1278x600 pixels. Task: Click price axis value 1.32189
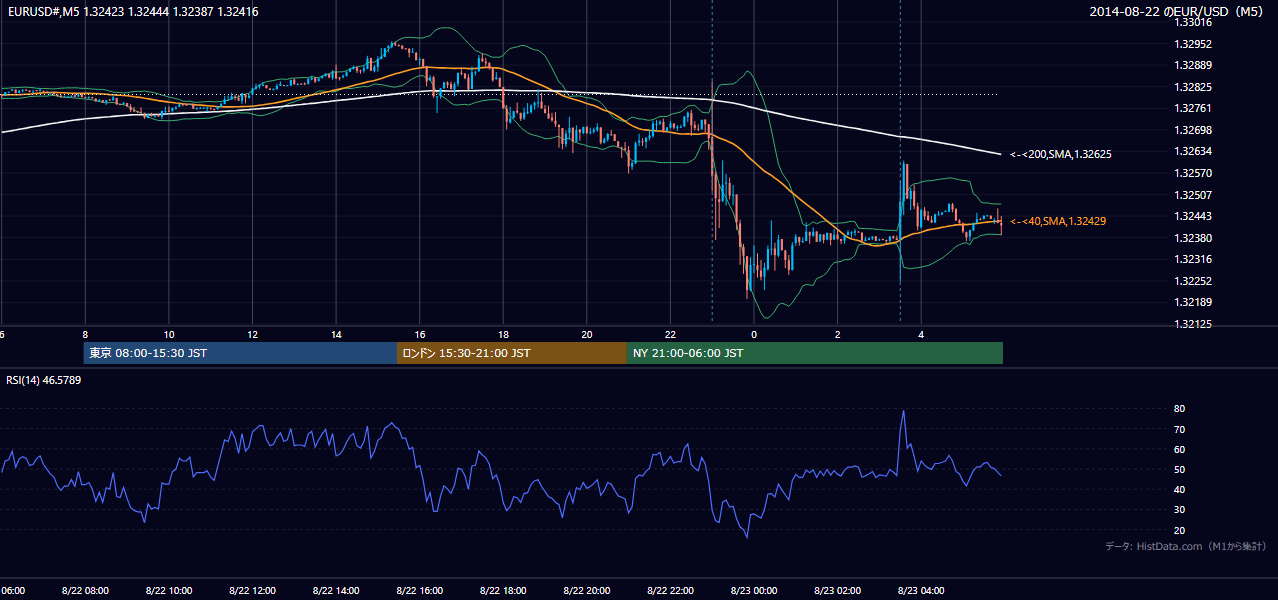1192,302
